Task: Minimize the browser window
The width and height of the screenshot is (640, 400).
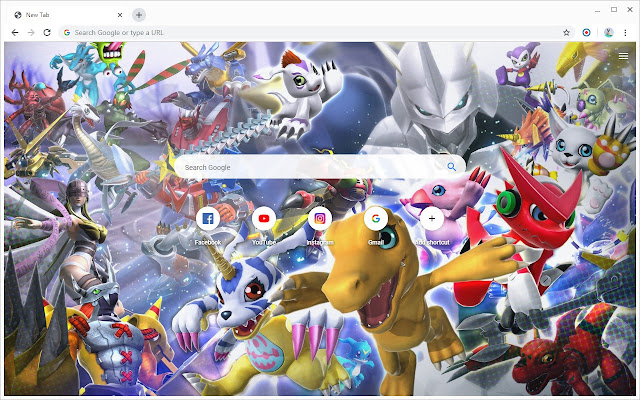Action: 598,10
